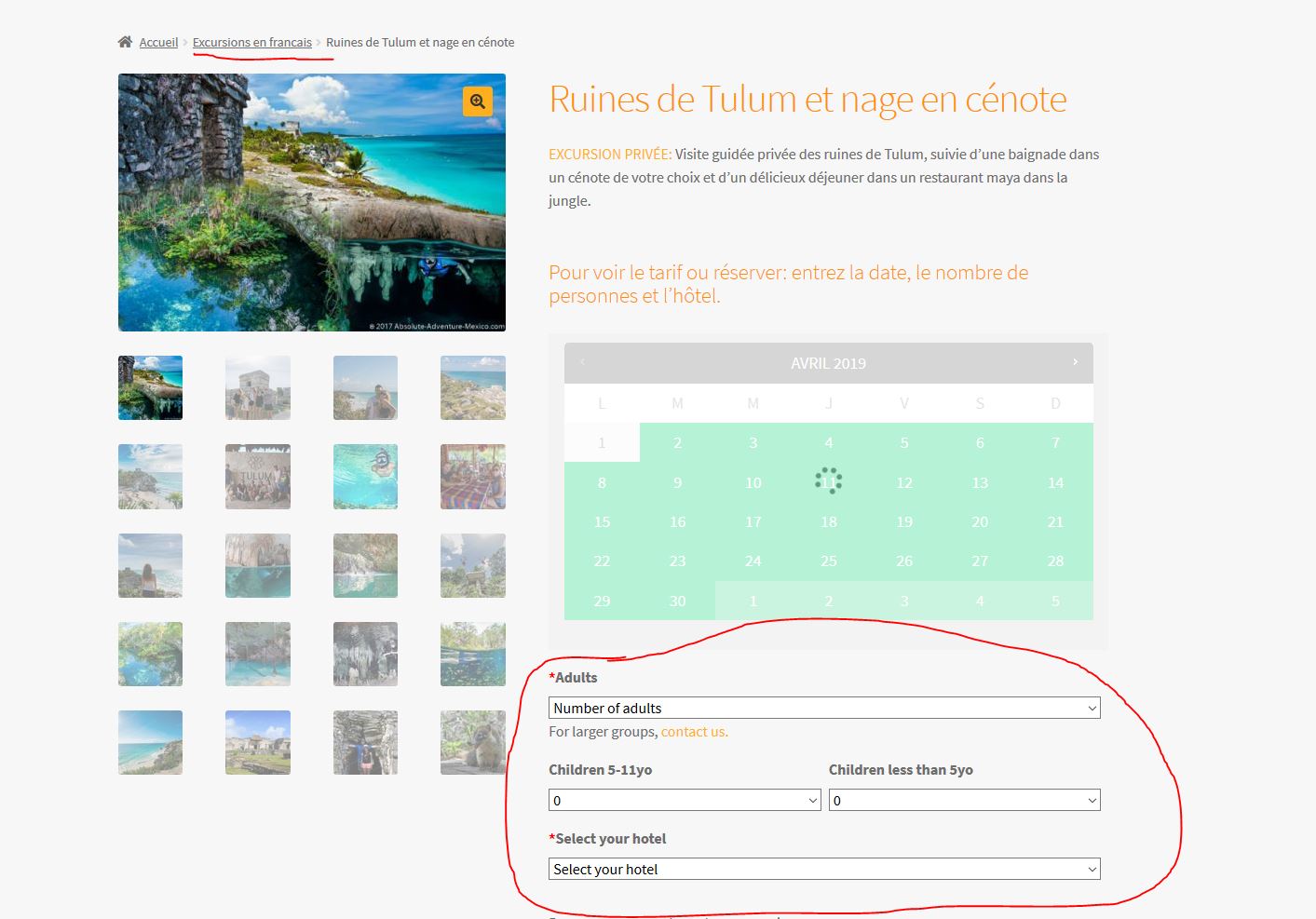Select thumbnail of turquoise cave cenote pool
The height and width of the screenshot is (919, 1316).
258,654
